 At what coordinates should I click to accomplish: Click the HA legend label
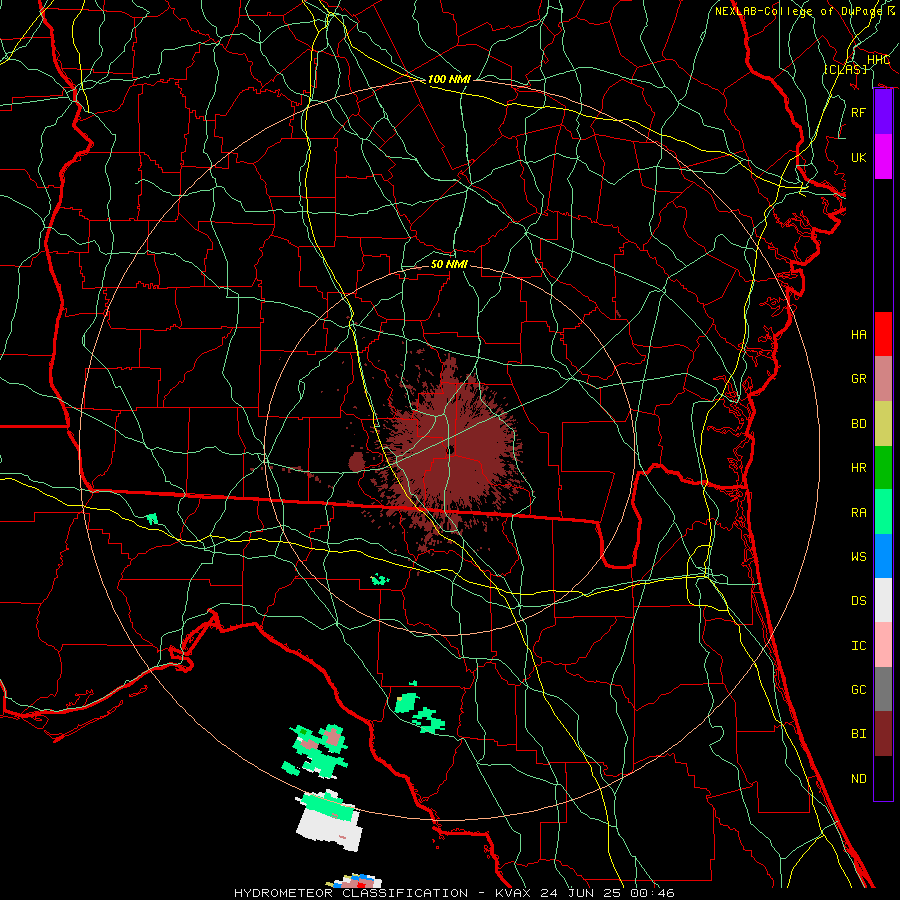[x=858, y=334]
